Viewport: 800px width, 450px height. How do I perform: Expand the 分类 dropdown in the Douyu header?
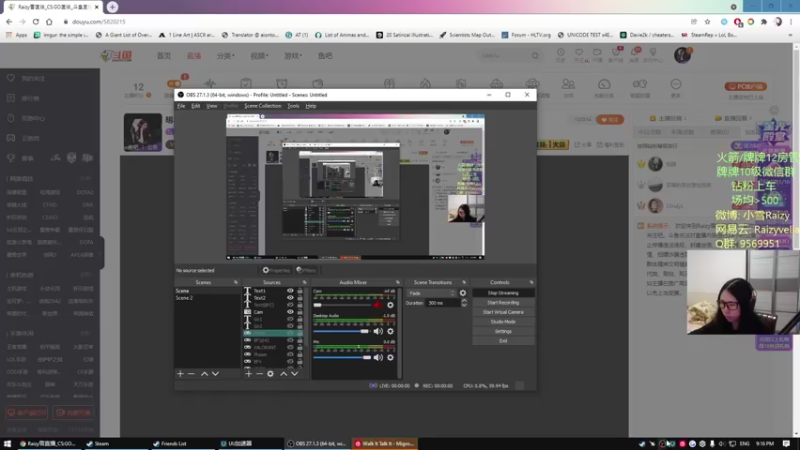(x=226, y=56)
